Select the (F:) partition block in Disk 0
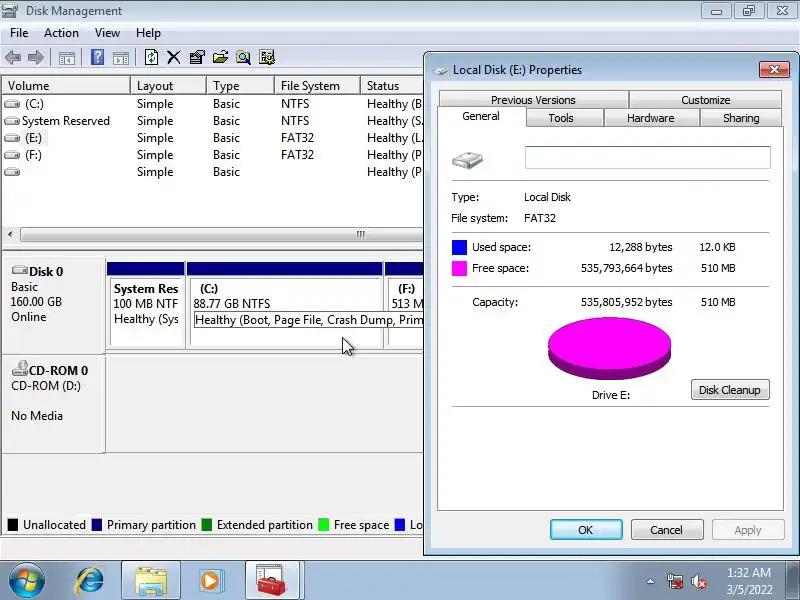 tap(404, 305)
